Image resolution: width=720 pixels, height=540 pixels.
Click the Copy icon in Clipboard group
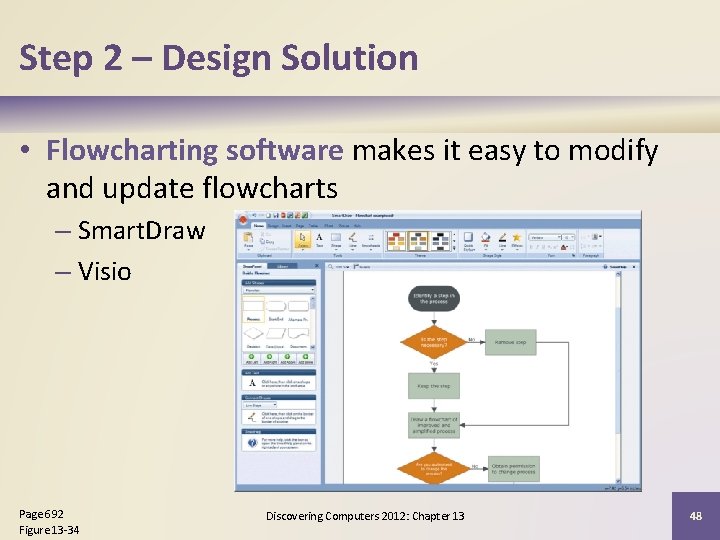click(x=263, y=241)
